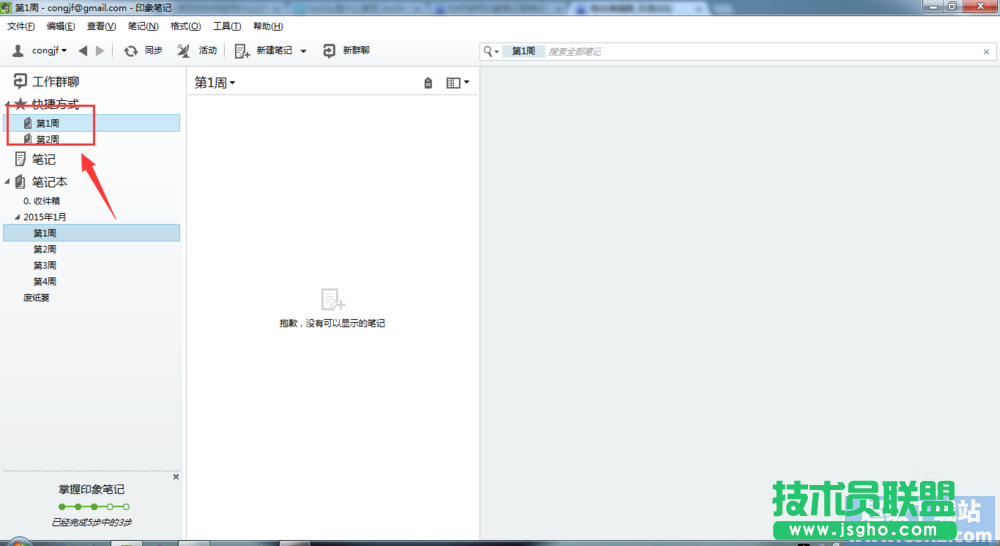Open the 新建笔记 dropdown arrow
The width and height of the screenshot is (1000, 546).
303,51
